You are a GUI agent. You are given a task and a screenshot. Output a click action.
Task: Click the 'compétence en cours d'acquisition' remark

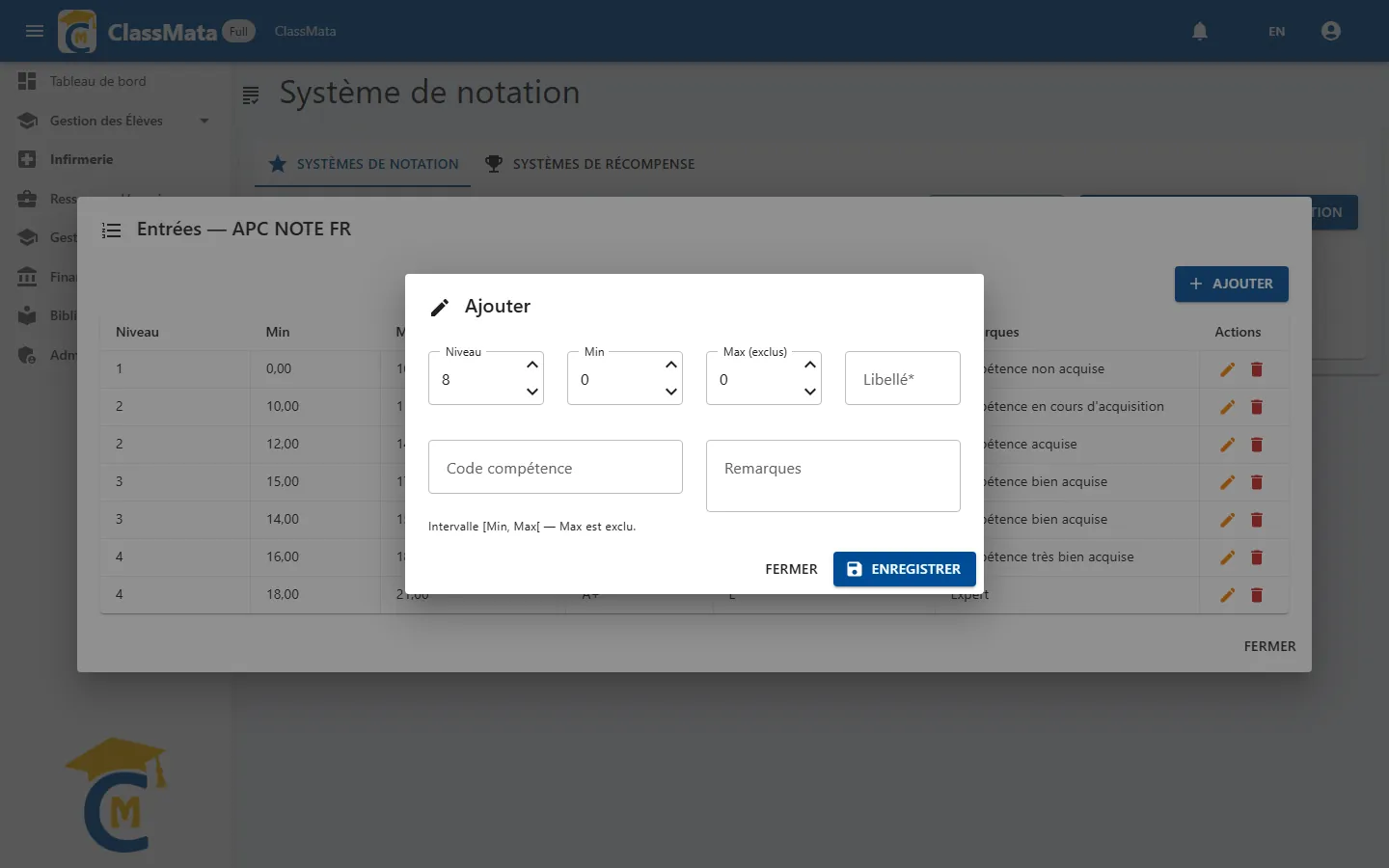tap(1074, 406)
